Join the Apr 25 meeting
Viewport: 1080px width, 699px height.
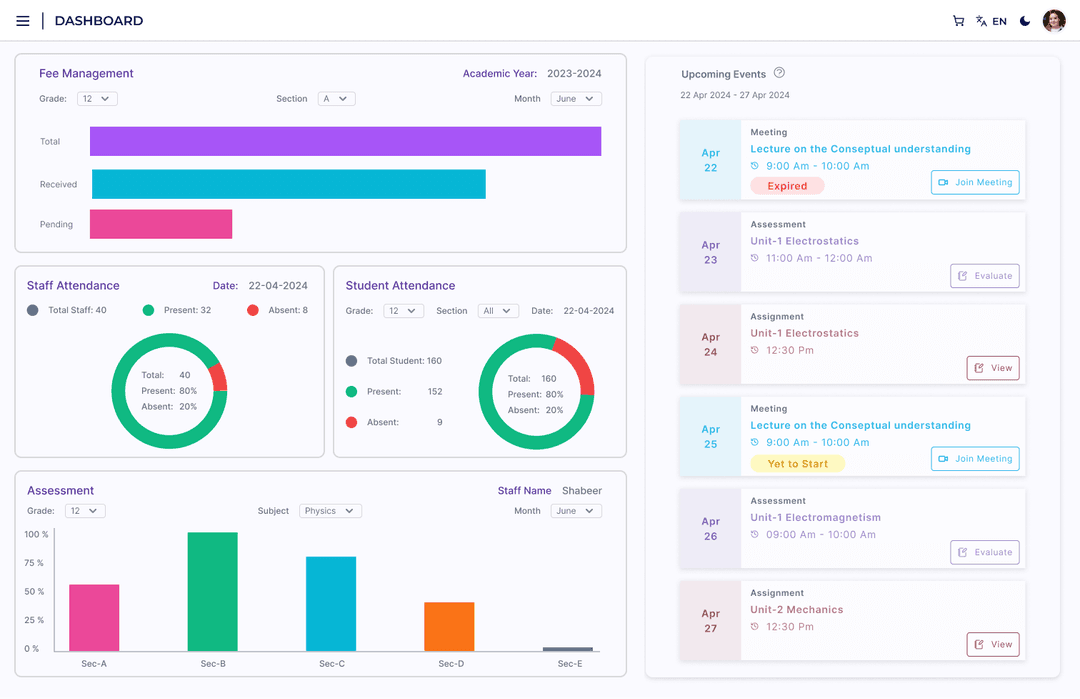point(975,459)
